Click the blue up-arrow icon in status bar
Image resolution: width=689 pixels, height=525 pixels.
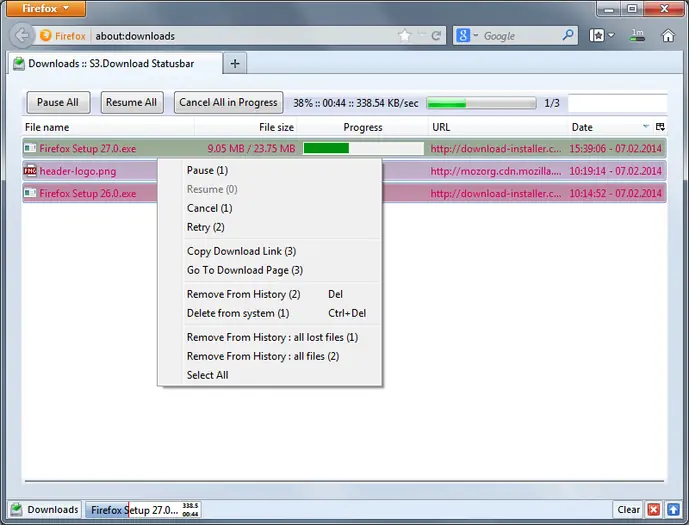[x=673, y=509]
